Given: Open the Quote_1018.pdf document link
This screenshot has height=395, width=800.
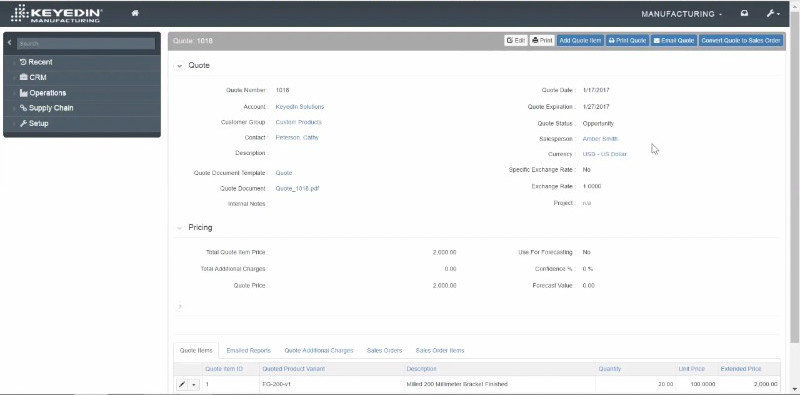Looking at the screenshot, I should click(x=297, y=188).
